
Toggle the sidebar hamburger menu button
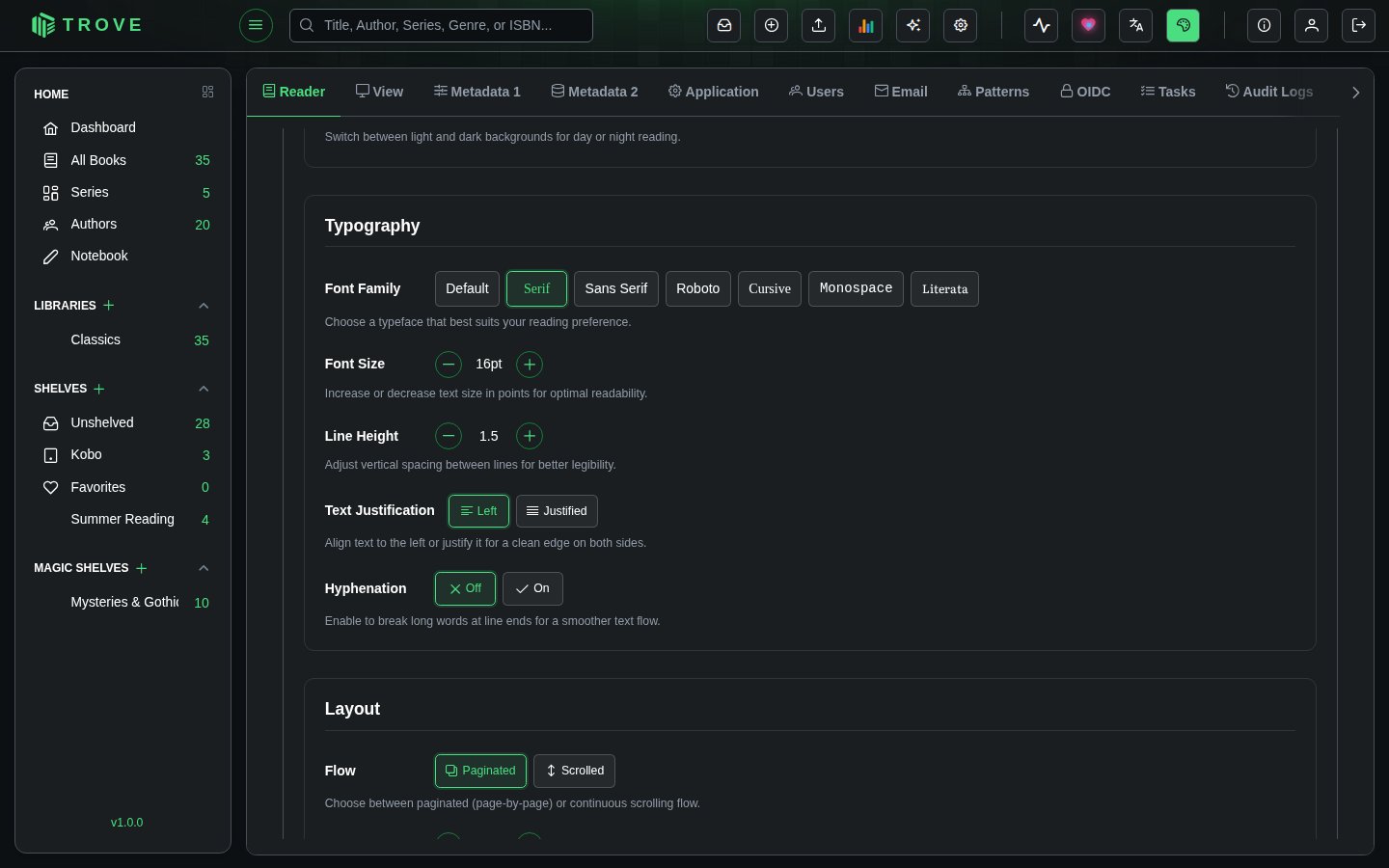click(256, 25)
